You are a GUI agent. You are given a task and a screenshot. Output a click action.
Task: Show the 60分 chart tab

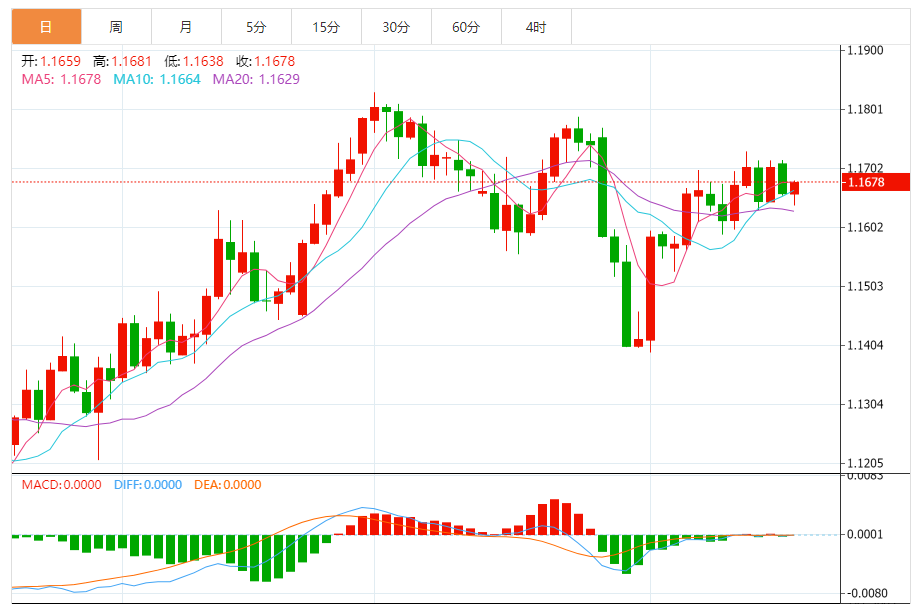pyautogui.click(x=466, y=27)
